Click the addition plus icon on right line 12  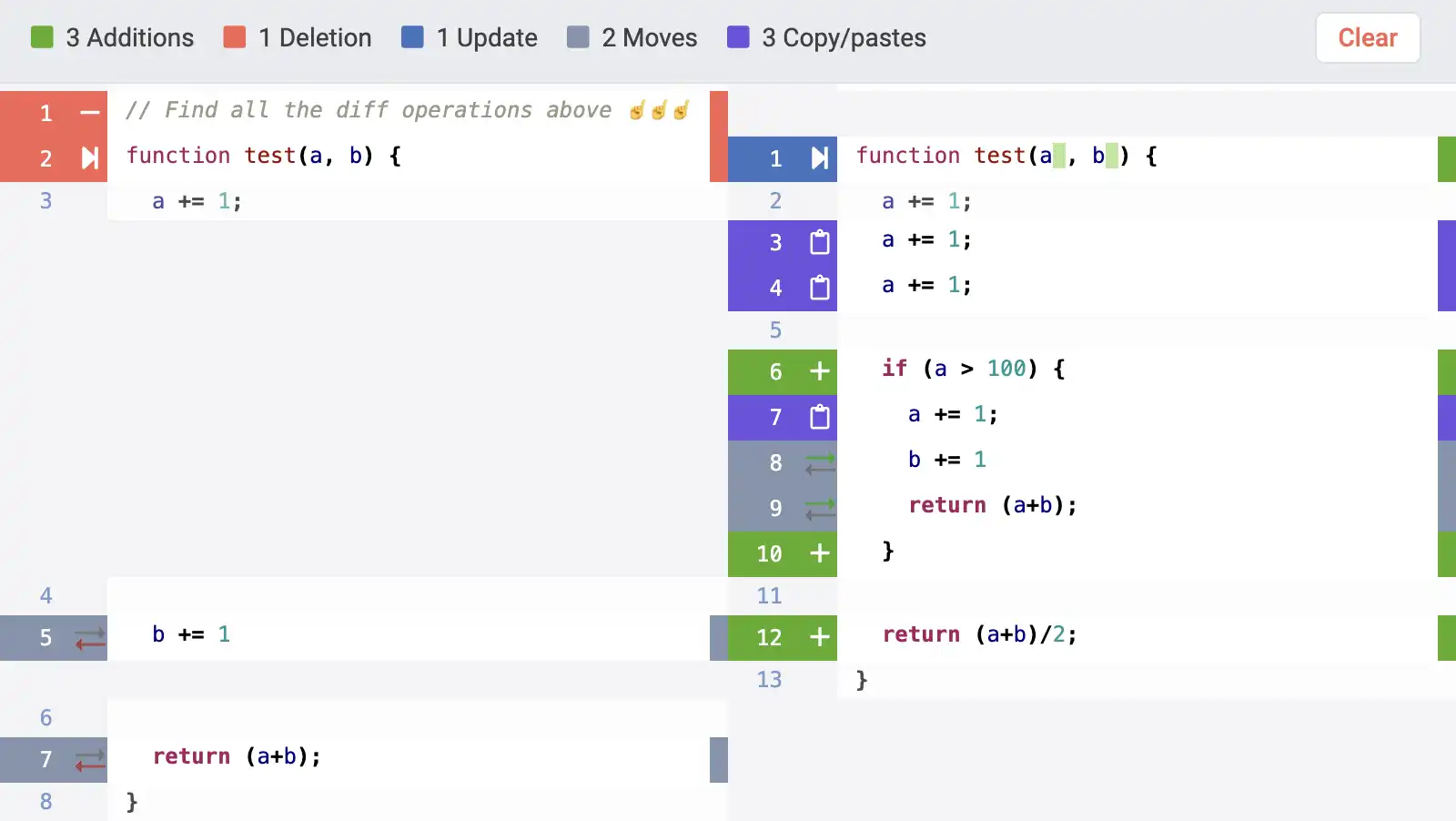tap(819, 637)
